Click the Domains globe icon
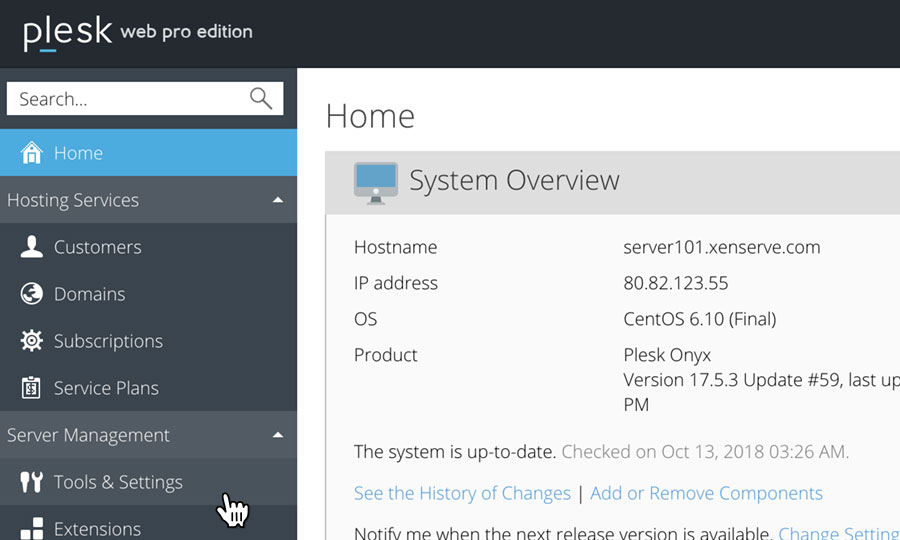This screenshot has width=900, height=540. [32, 294]
